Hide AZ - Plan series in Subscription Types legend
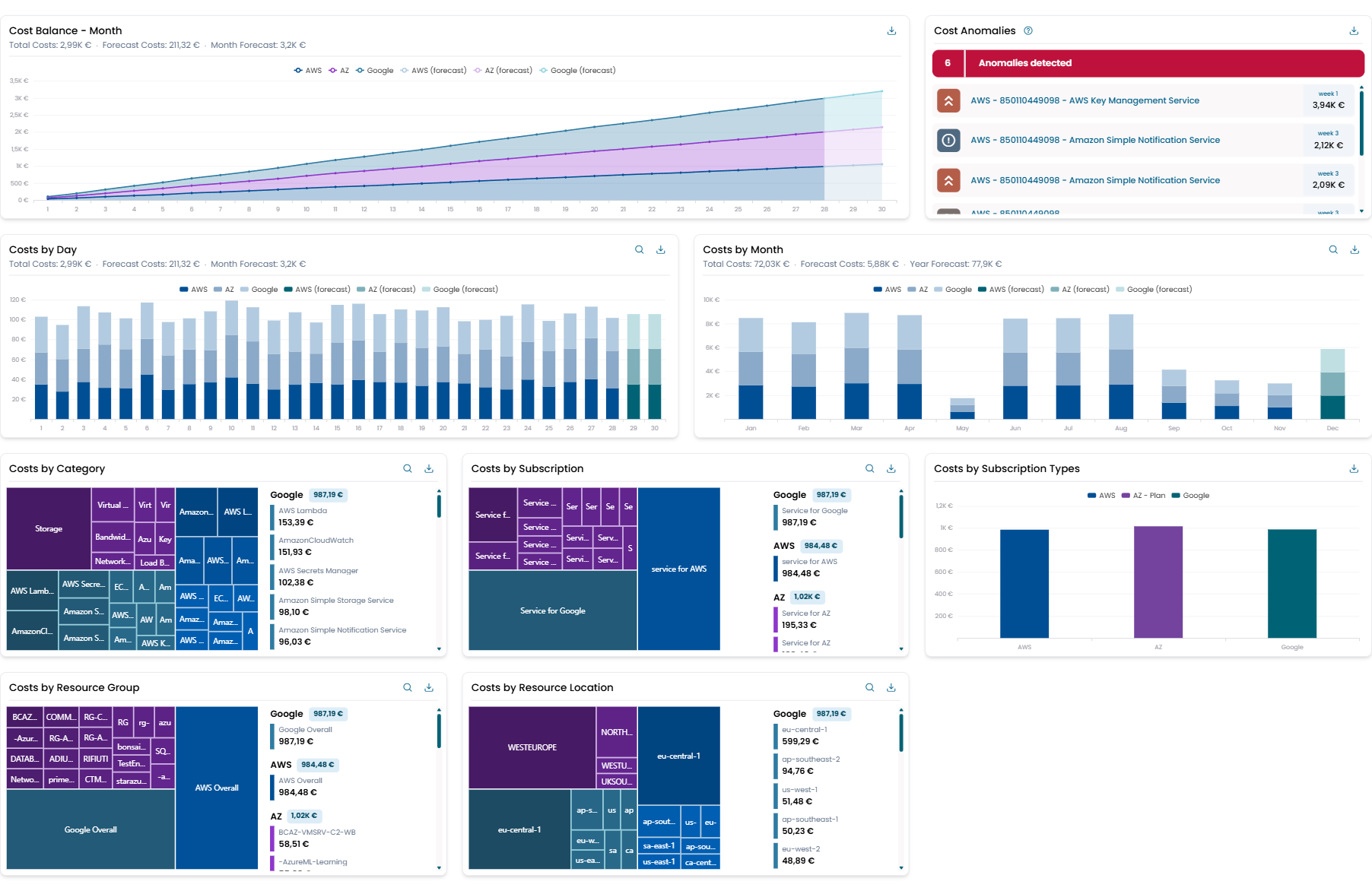 (1143, 496)
